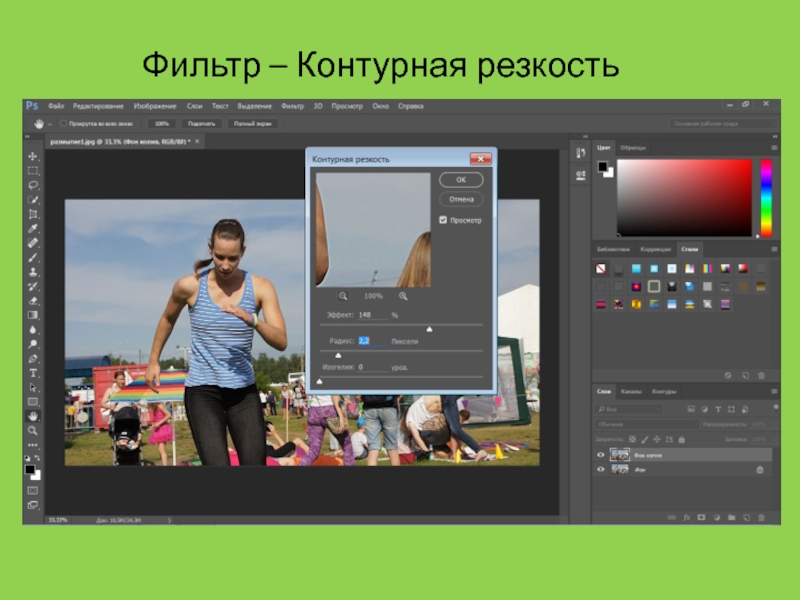Open the Styles panel flyout menu
The width and height of the screenshot is (800, 600).
coord(774,249)
